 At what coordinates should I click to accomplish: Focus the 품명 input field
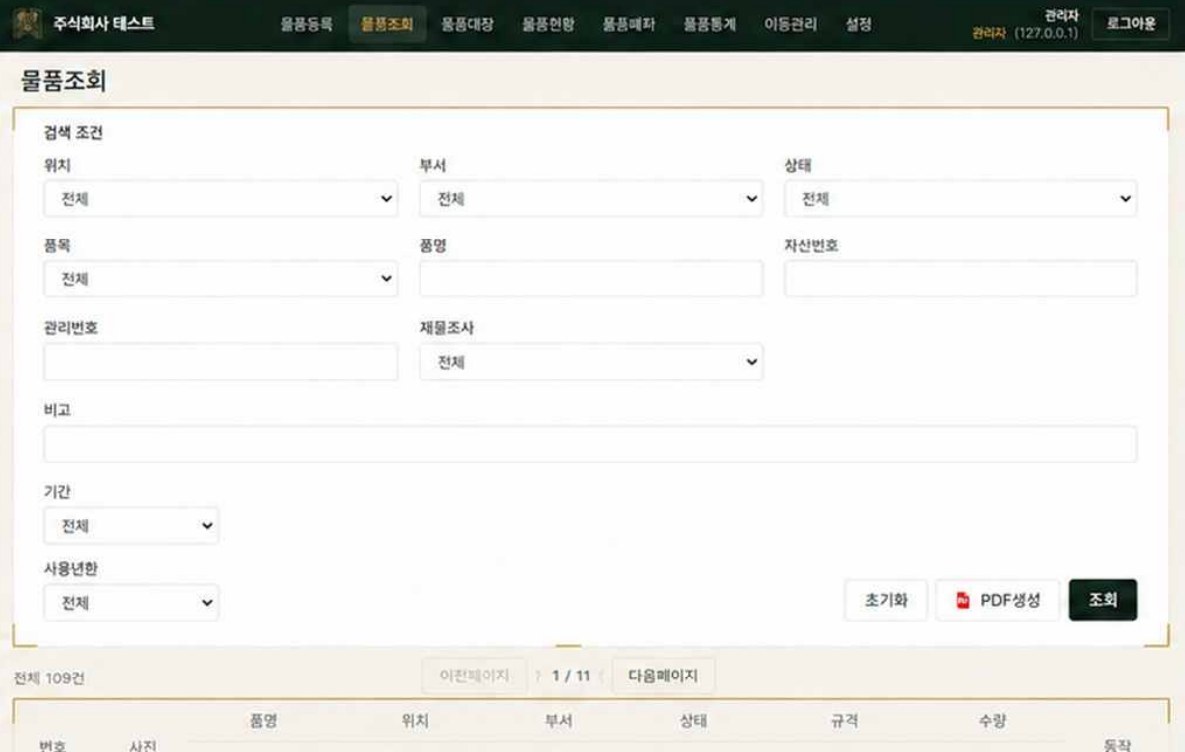click(x=591, y=279)
